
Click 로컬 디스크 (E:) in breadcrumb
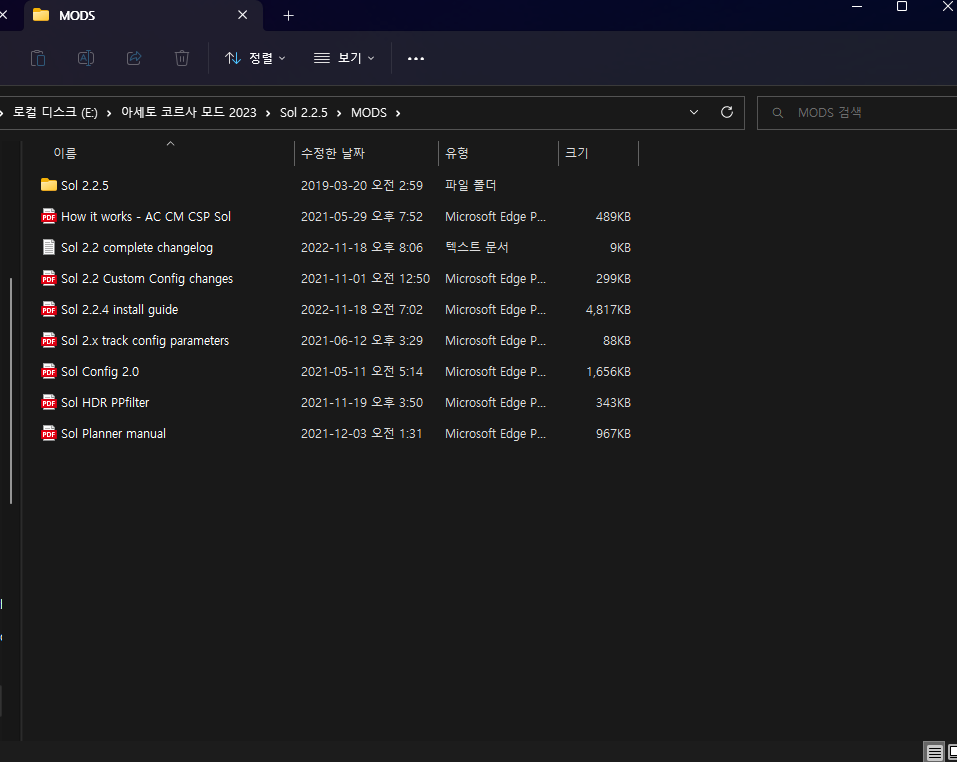(56, 112)
